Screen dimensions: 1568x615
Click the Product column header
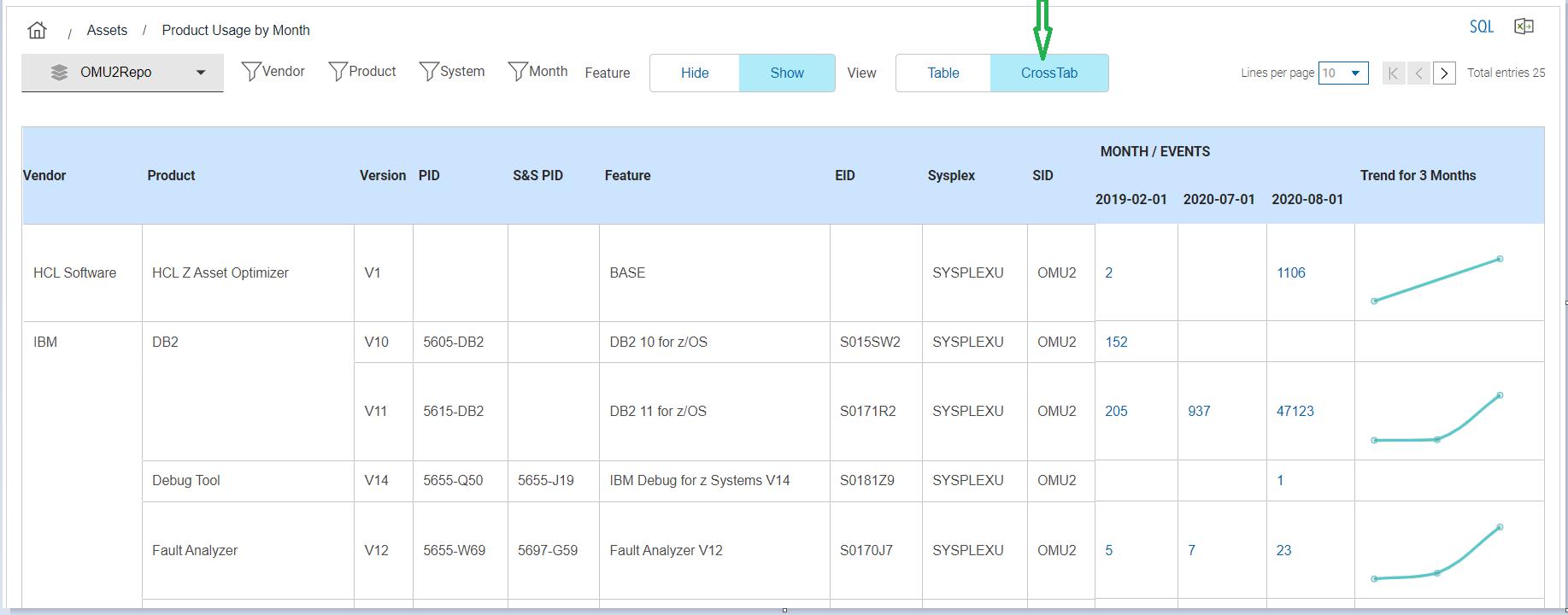tap(171, 176)
